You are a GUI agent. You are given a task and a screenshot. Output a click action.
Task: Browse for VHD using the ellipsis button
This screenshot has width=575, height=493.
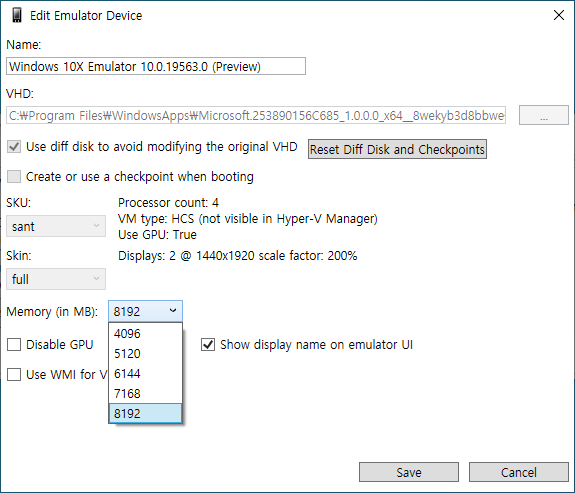click(x=543, y=116)
